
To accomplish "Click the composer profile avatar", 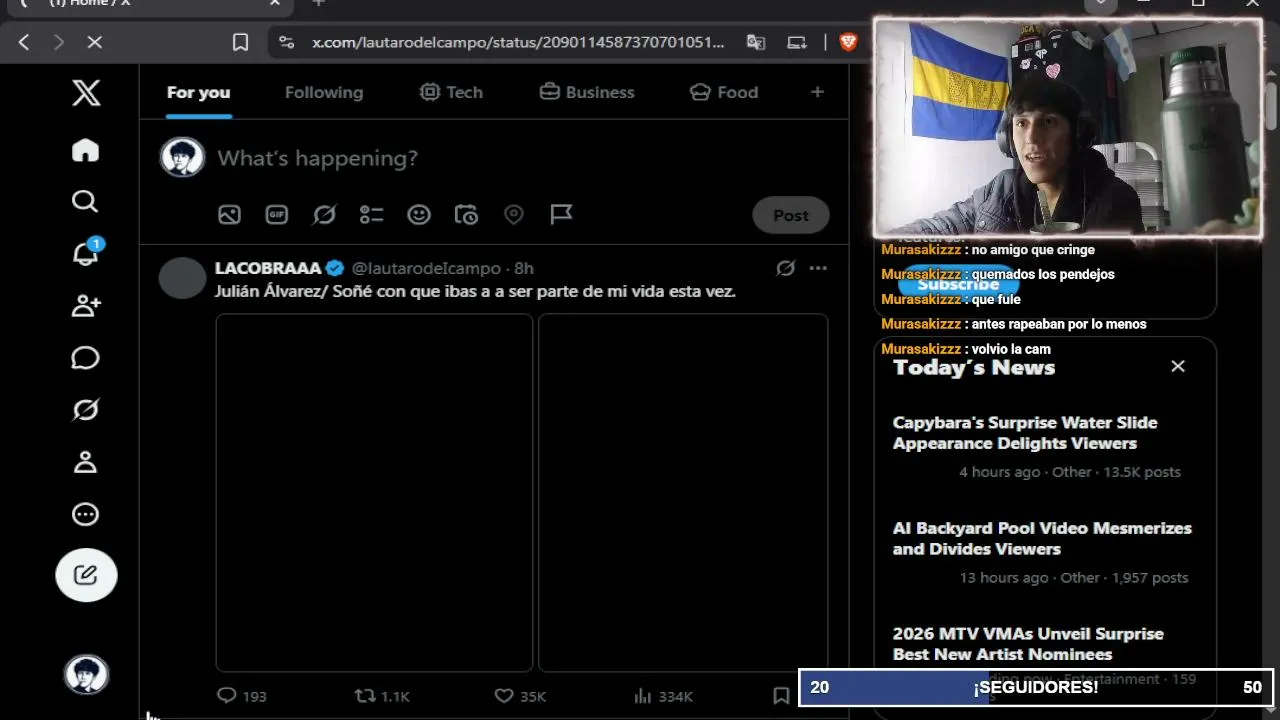I will (182, 157).
